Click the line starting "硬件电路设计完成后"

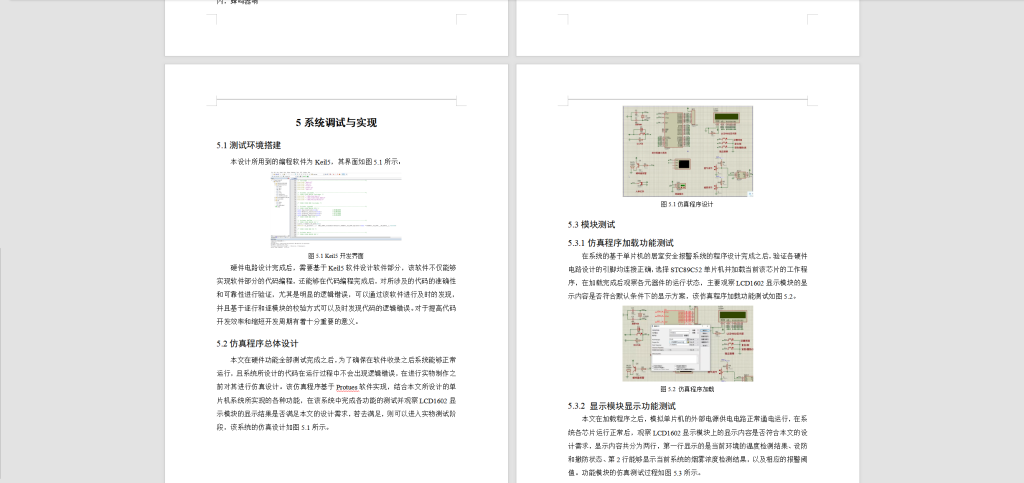pyautogui.click(x=343, y=268)
